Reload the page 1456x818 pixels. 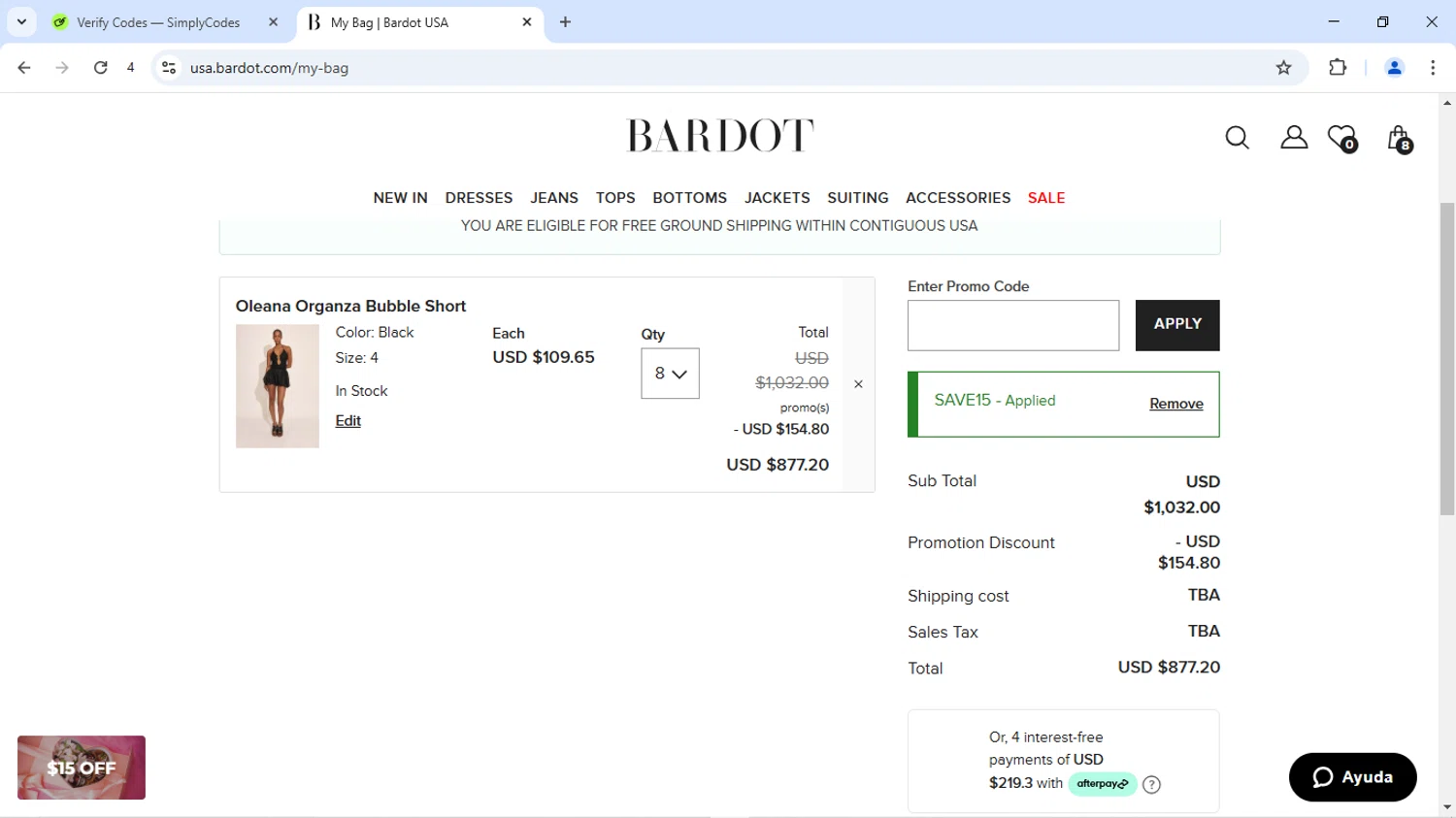point(100,68)
